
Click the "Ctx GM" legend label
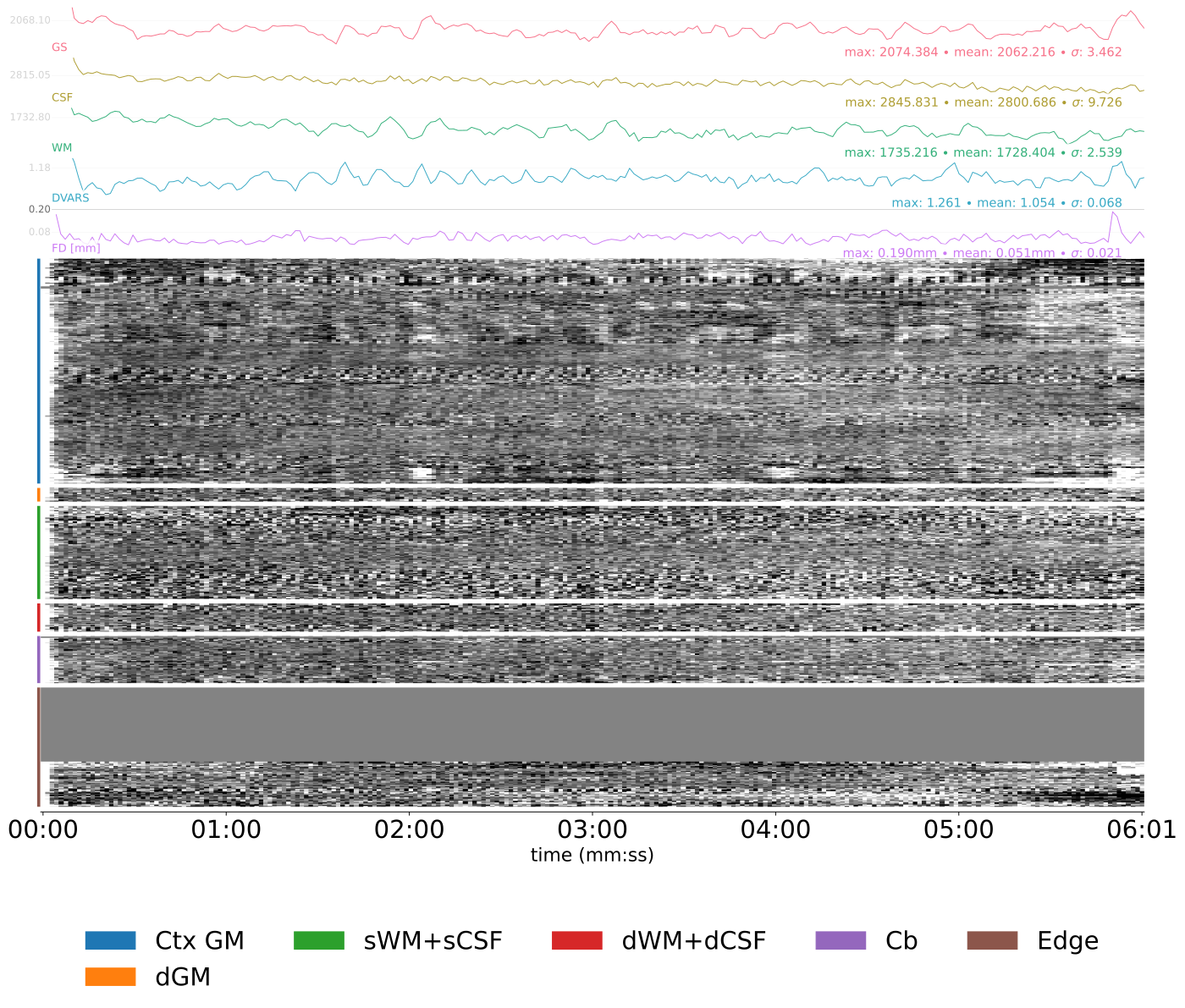click(200, 941)
